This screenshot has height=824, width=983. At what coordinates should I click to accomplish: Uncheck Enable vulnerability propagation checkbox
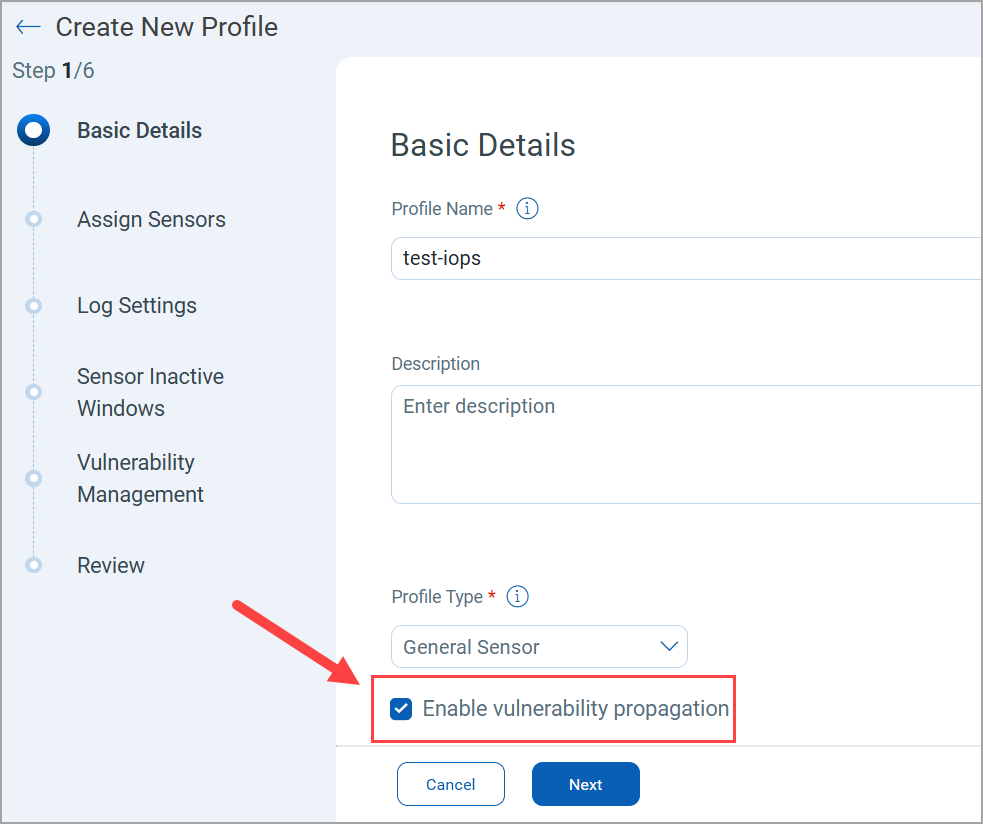point(401,709)
